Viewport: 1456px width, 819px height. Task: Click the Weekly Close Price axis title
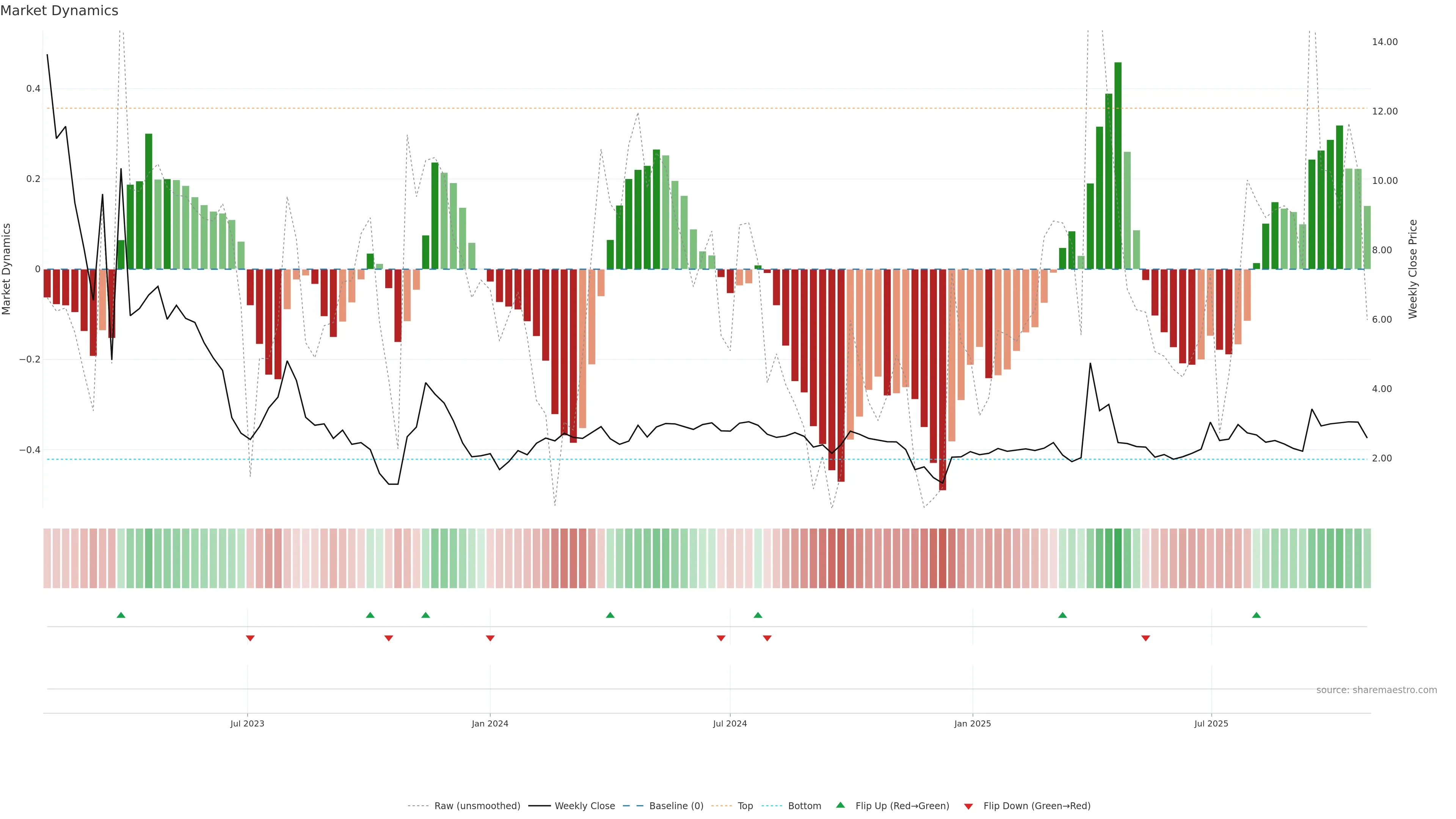click(1412, 269)
